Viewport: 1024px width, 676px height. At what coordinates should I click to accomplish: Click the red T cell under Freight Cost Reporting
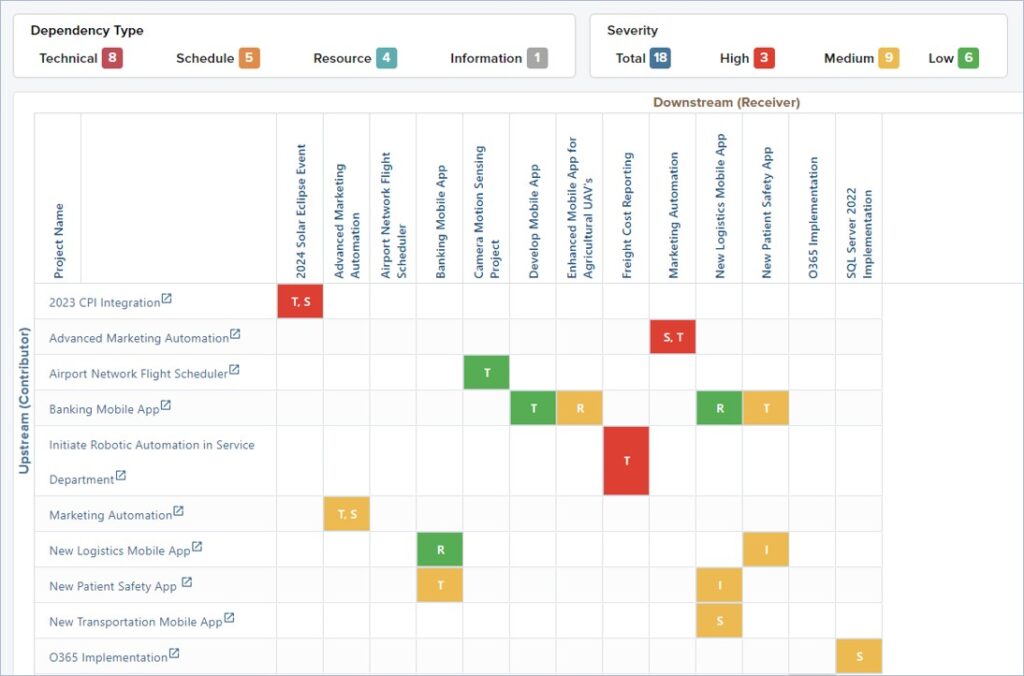(626, 460)
